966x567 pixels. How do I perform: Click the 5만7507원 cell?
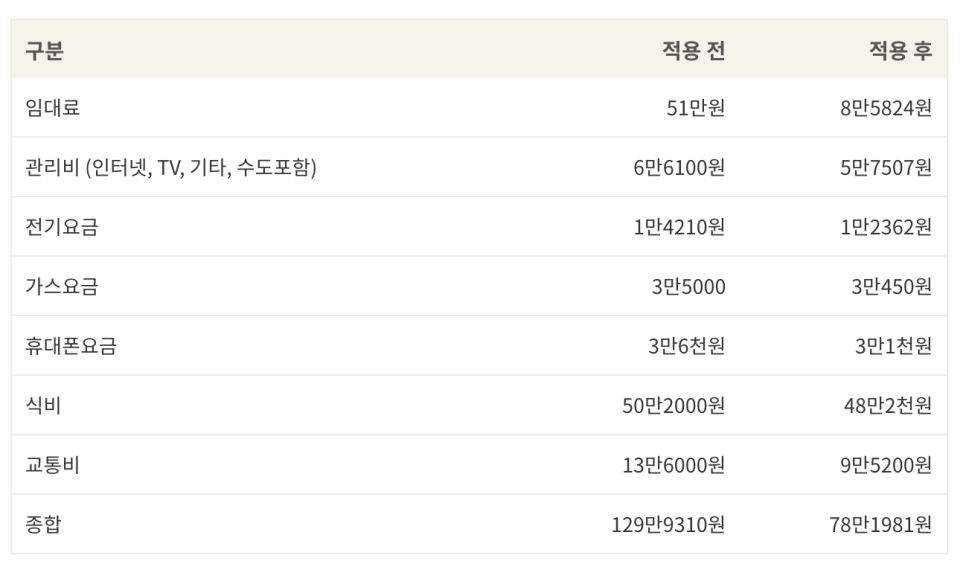886,167
